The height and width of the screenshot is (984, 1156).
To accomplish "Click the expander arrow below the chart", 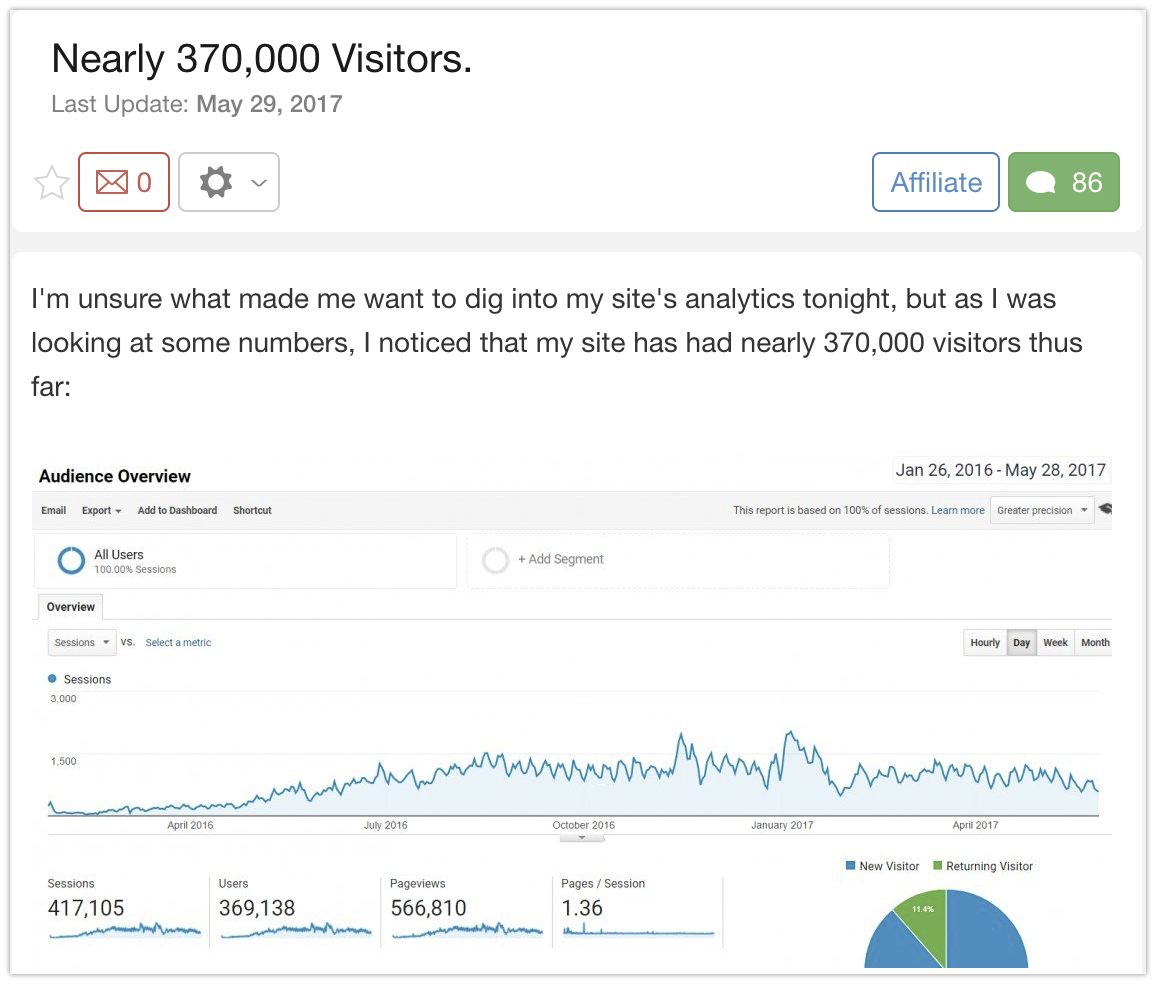I will coord(582,838).
